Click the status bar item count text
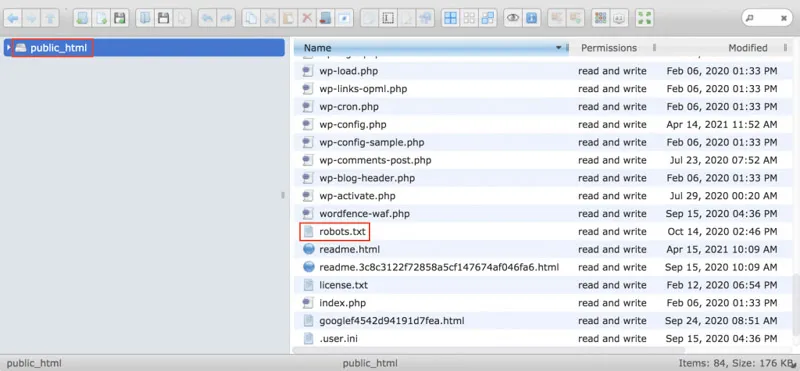Image resolution: width=800 pixels, height=371 pixels. (736, 363)
